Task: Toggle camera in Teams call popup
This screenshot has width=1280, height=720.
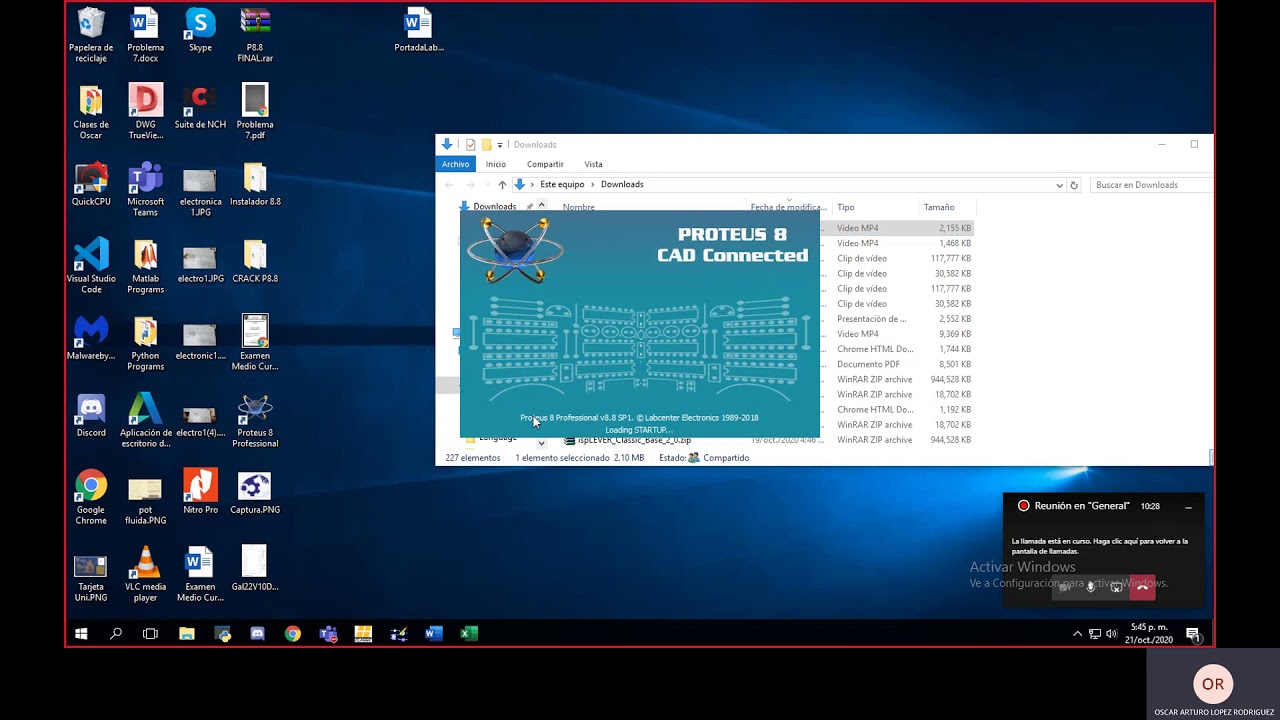Action: click(1065, 588)
